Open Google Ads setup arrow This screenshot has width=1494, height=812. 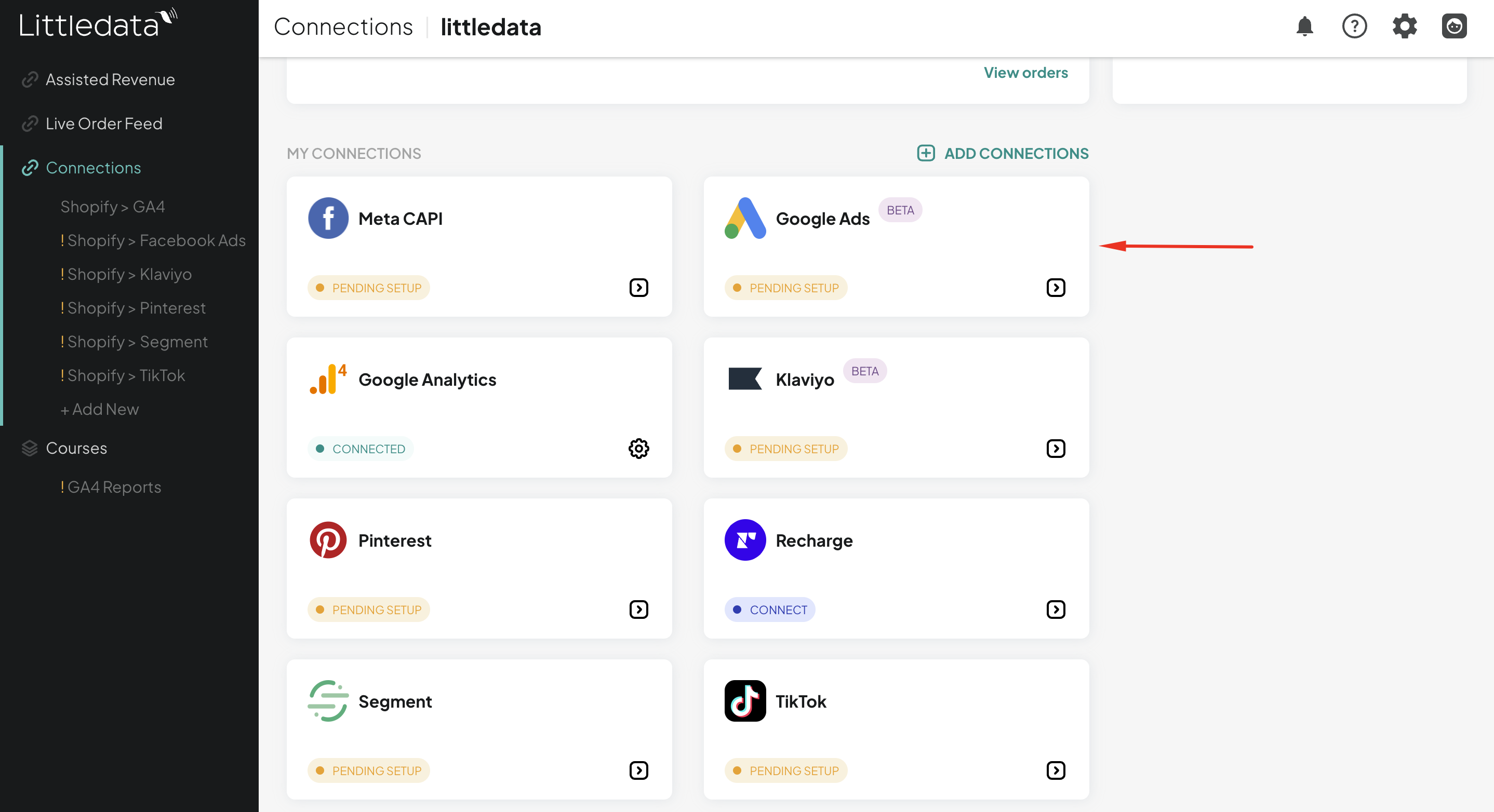tap(1056, 288)
